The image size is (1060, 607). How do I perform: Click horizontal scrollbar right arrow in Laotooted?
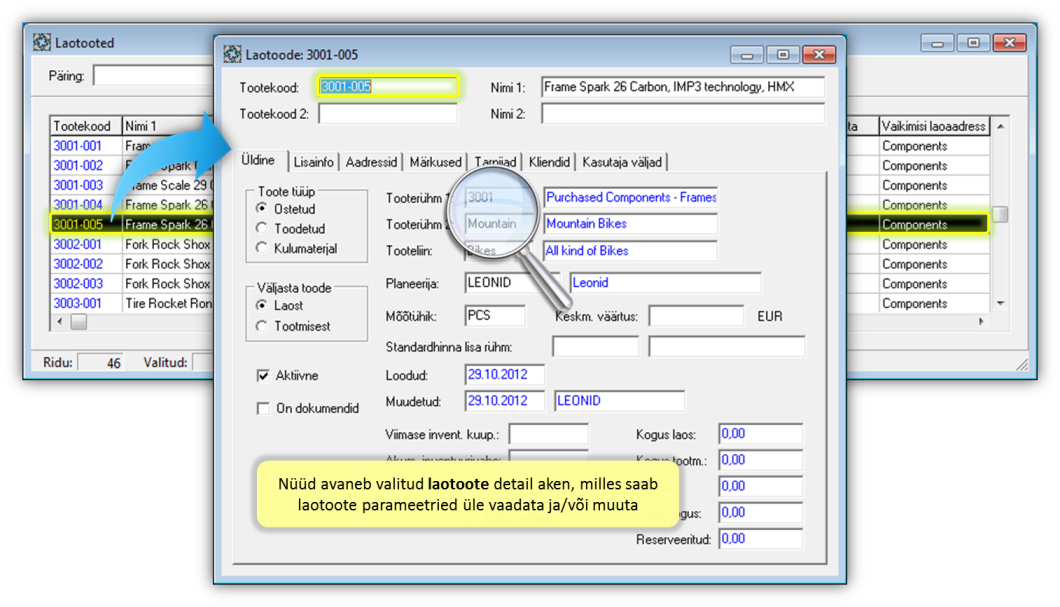pos(981,322)
